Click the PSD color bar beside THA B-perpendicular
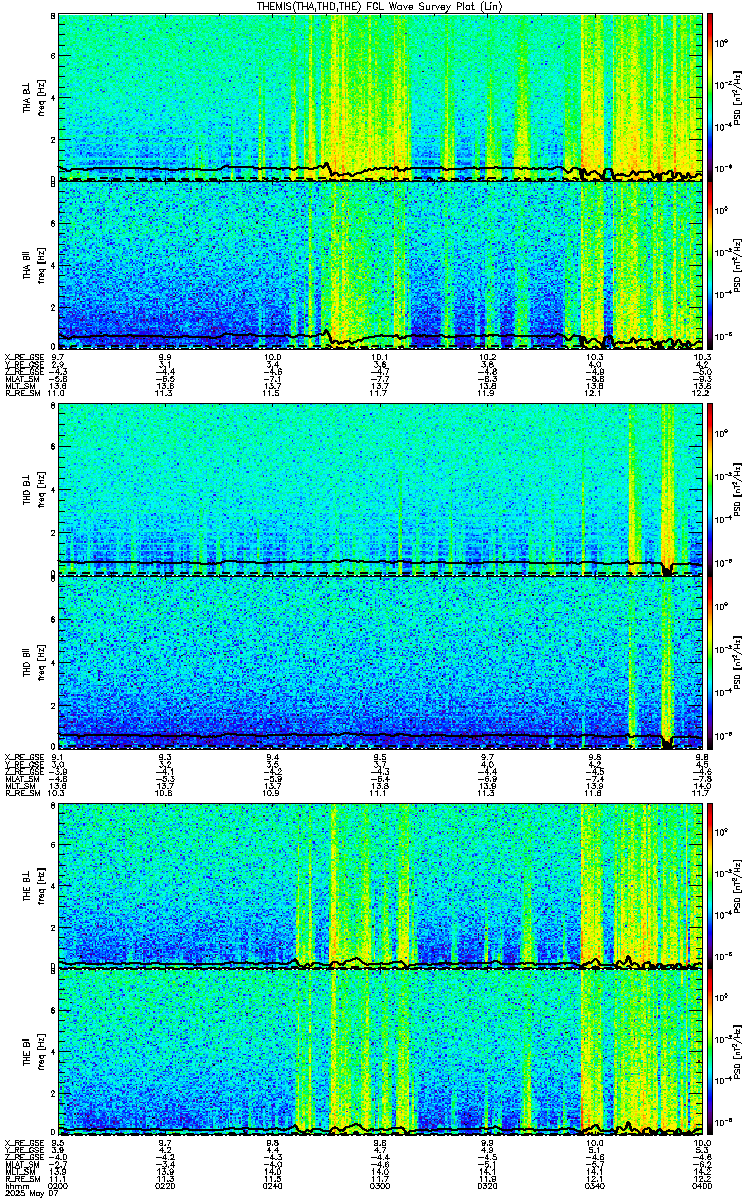The height and width of the screenshot is (1200, 750). pos(710,96)
